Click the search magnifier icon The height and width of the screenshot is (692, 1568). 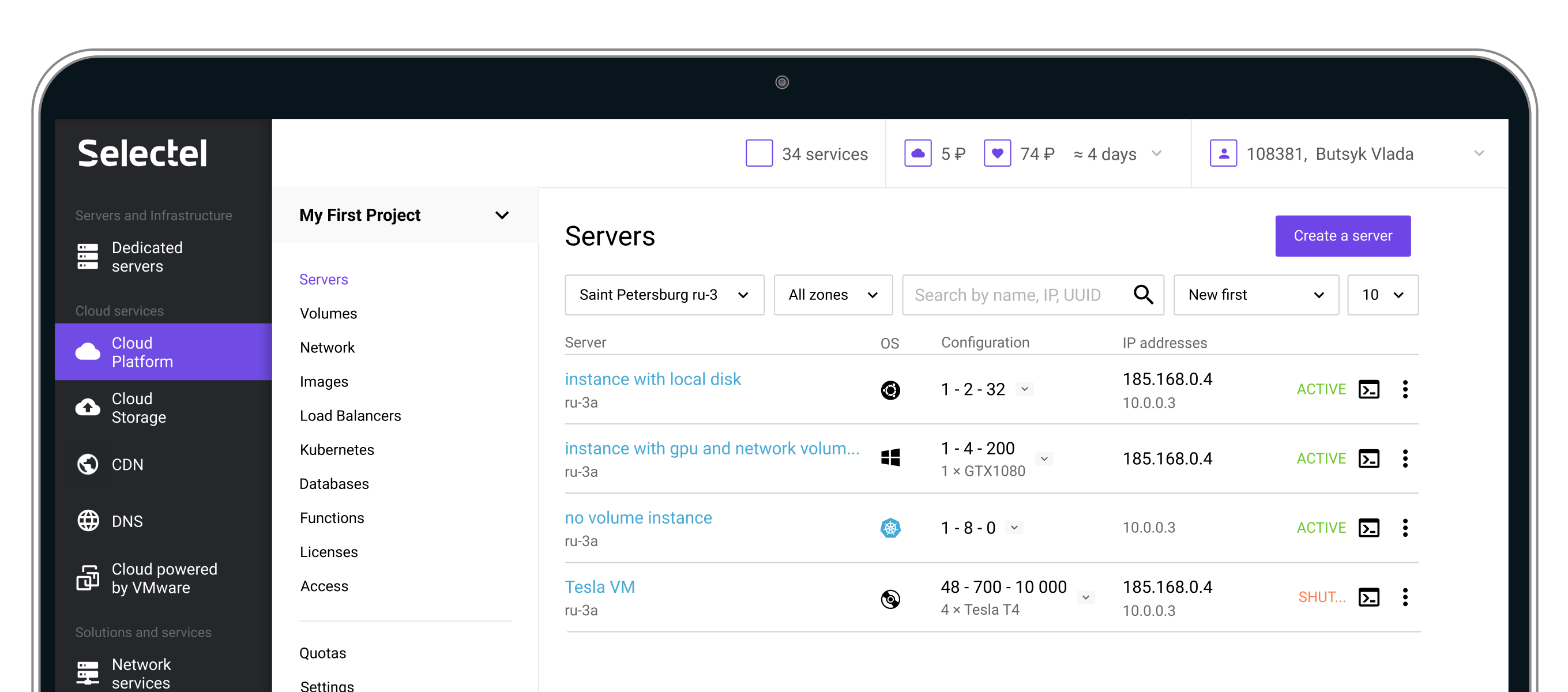[1143, 295]
